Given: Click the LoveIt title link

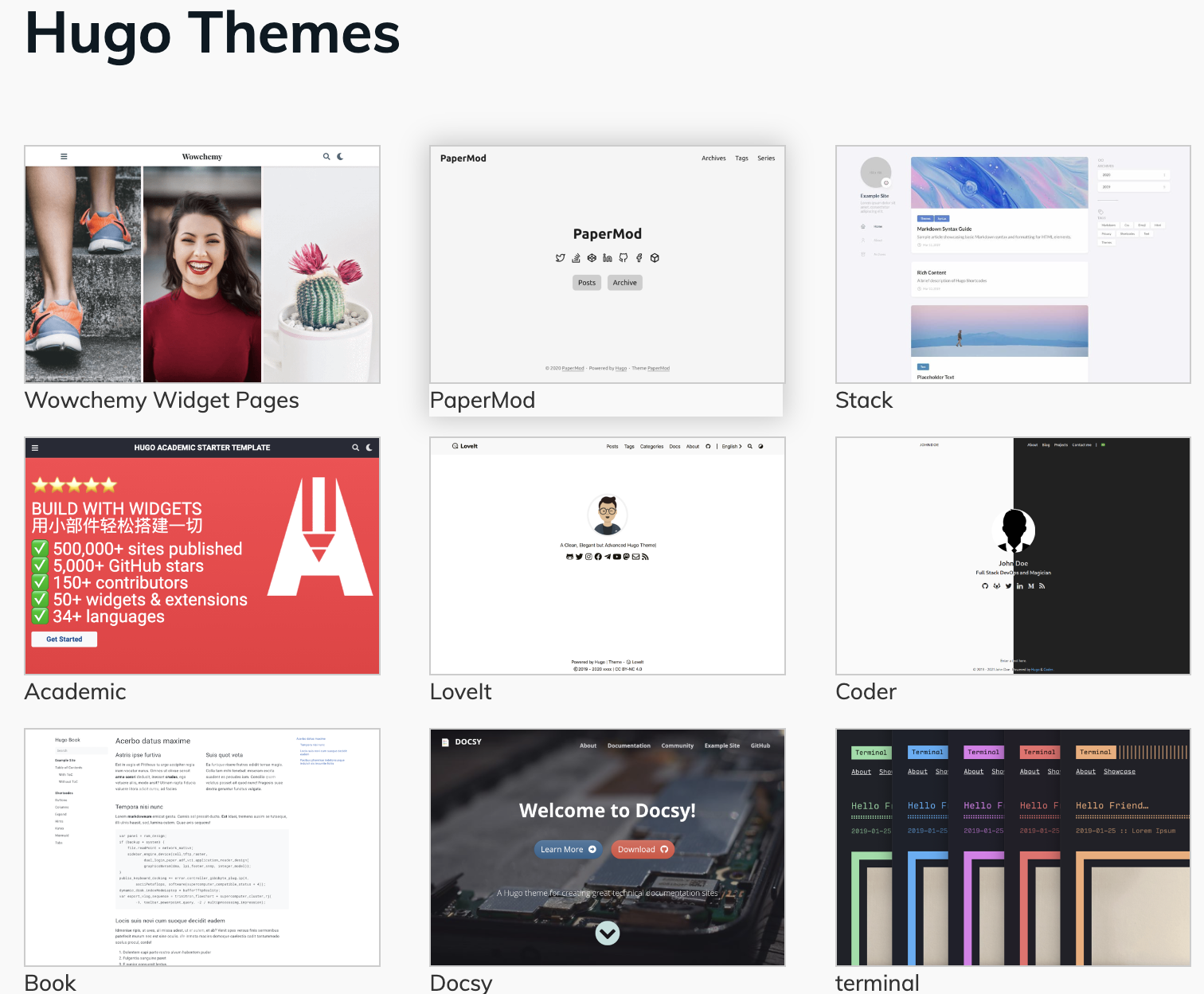Looking at the screenshot, I should coord(461,691).
